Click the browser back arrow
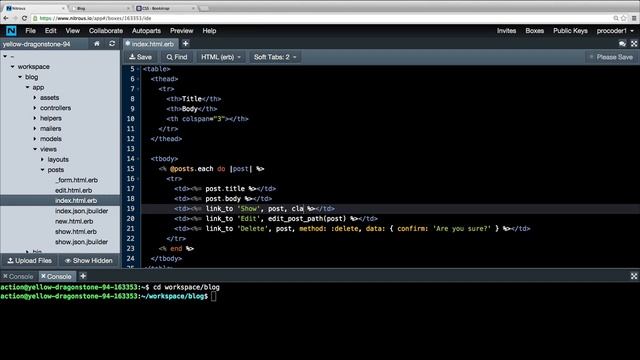This screenshot has height=360, width=640. [x=5, y=18]
